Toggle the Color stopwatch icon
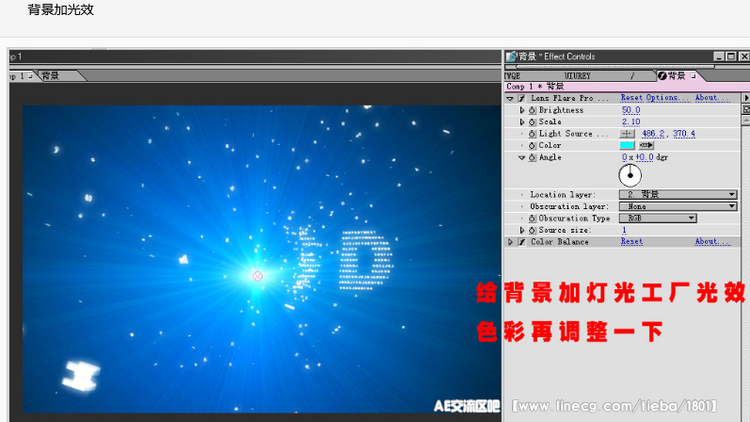Screen dimensions: 750x422 click(x=532, y=145)
